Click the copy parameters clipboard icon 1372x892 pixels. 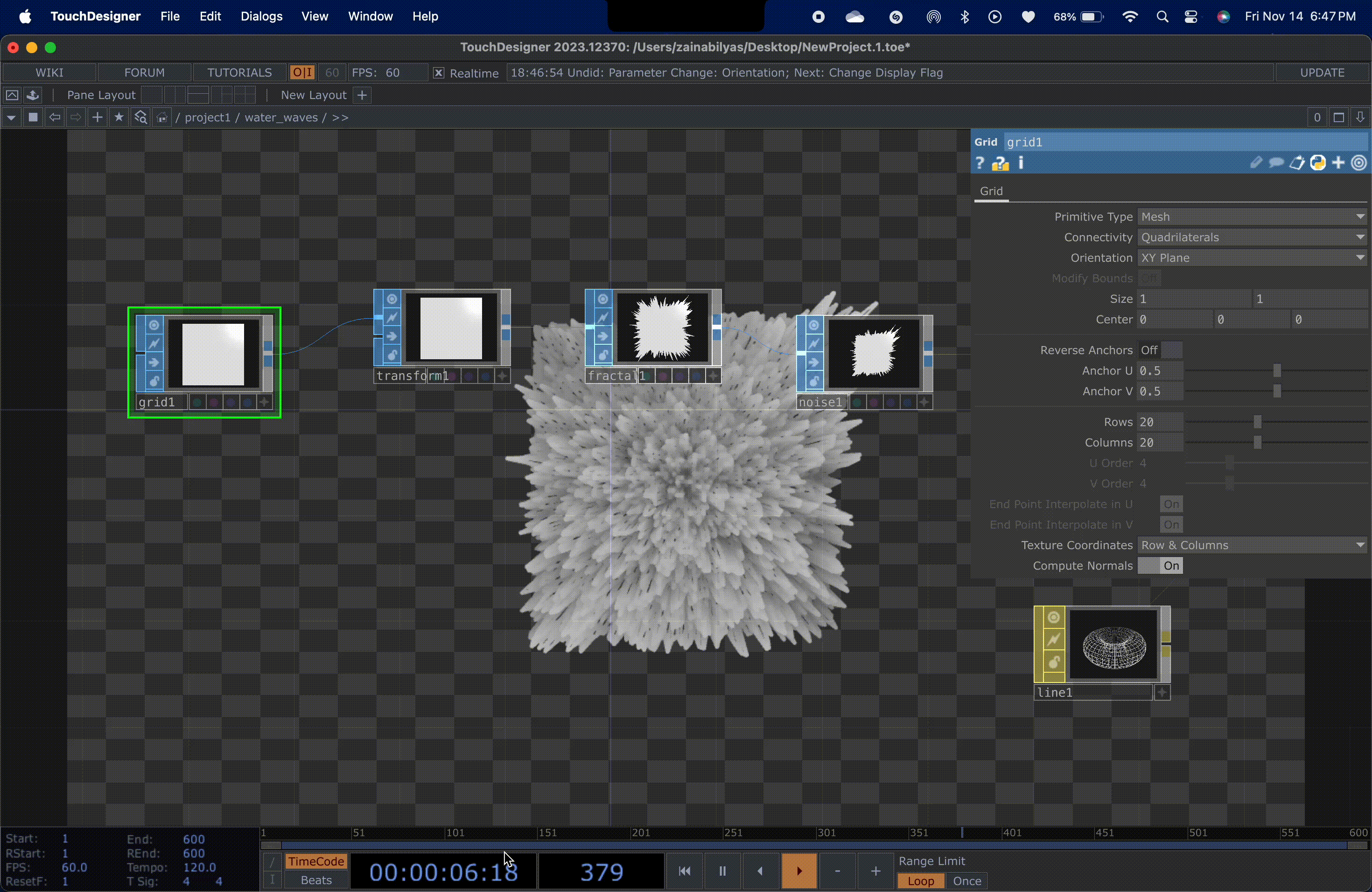pos(1297,163)
